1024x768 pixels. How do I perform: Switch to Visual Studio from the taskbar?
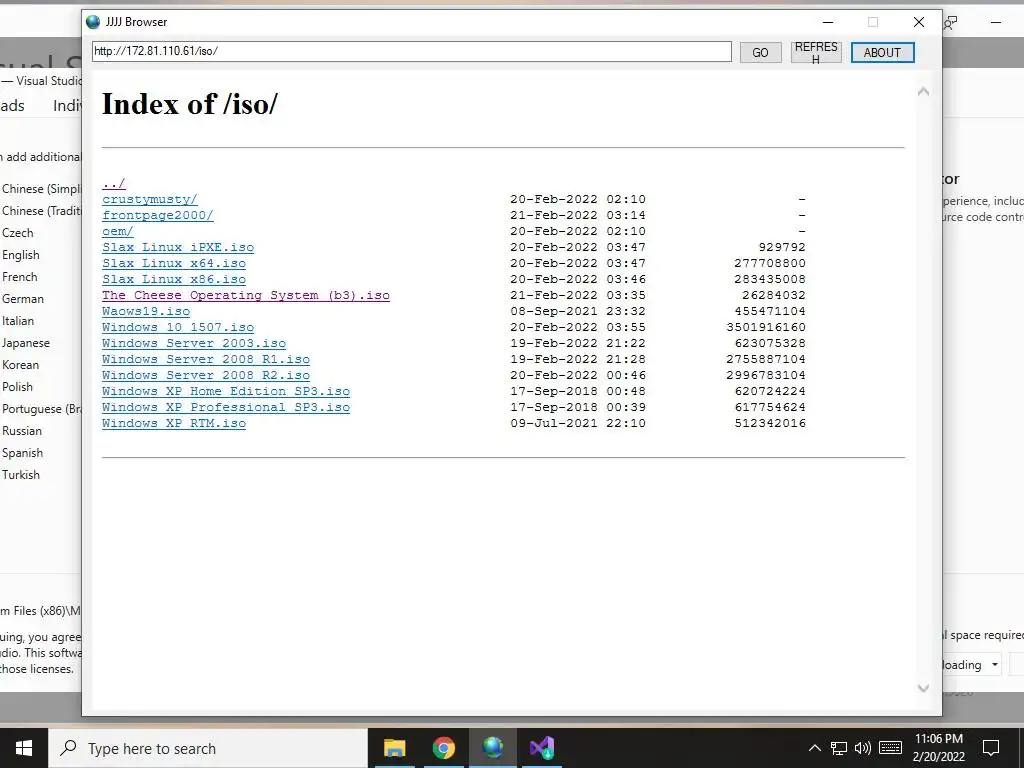(x=542, y=748)
